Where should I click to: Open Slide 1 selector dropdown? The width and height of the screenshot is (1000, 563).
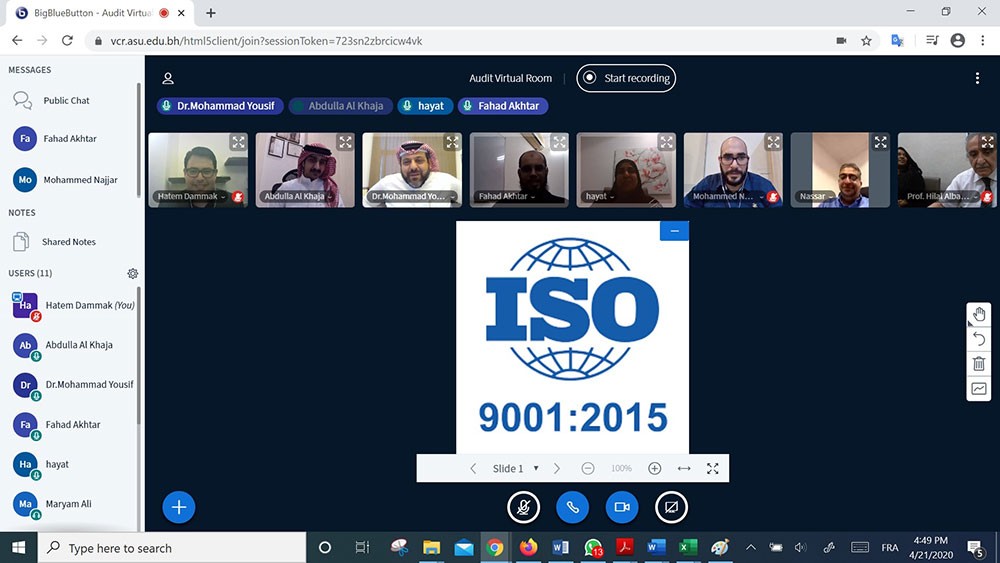(515, 469)
